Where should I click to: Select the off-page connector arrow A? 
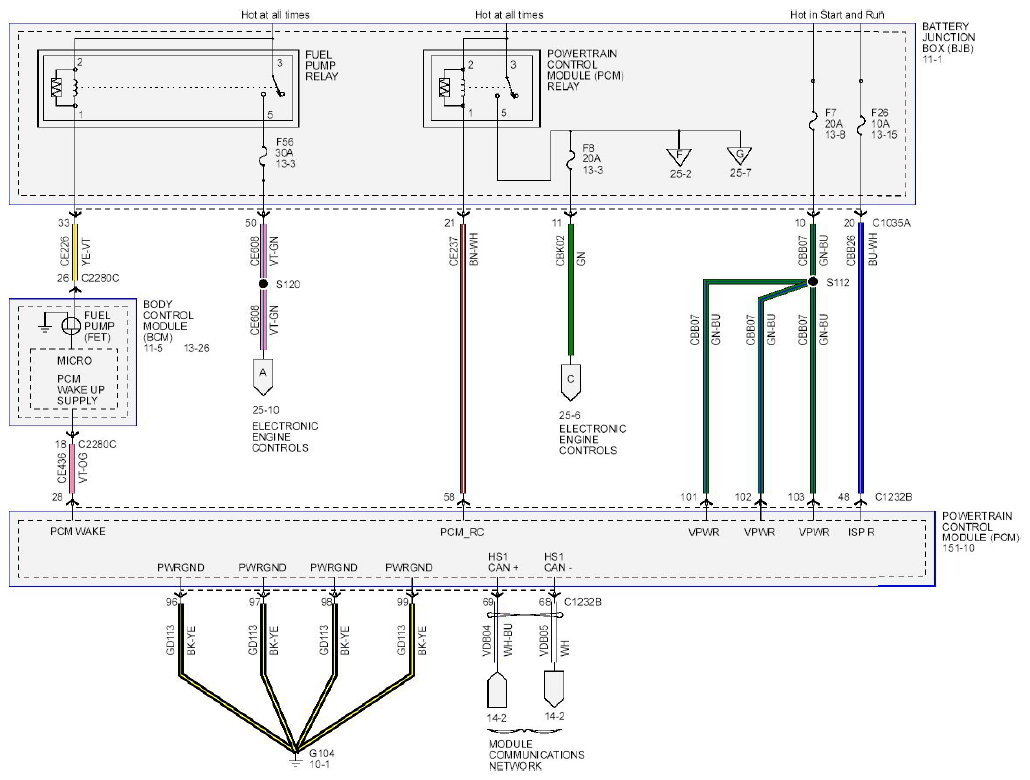click(x=263, y=378)
